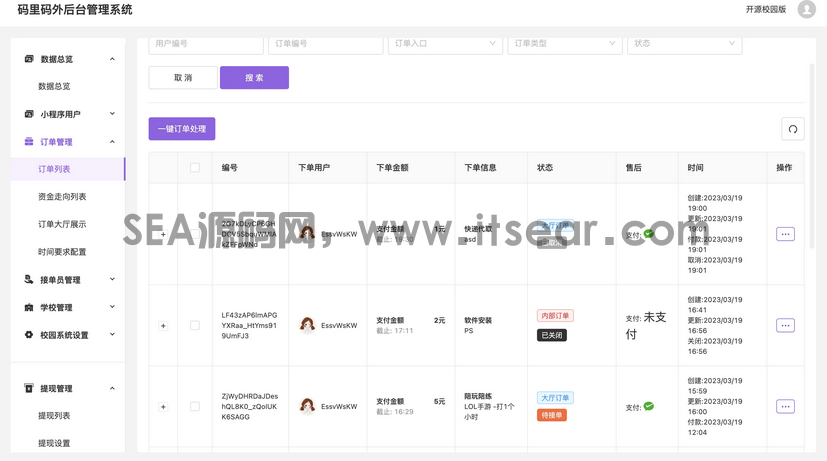Expand the 接单员管理 menu group
Viewport: 827px width, 461px height.
point(112,280)
